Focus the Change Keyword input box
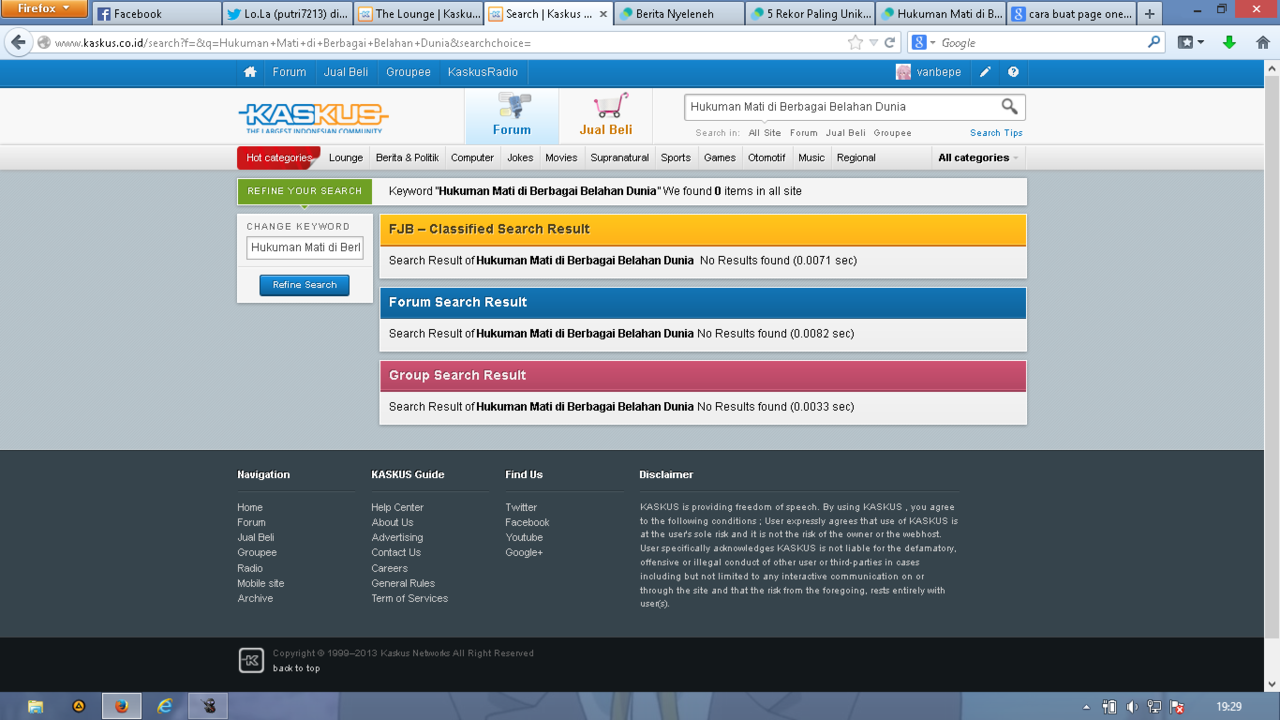 [x=305, y=247]
